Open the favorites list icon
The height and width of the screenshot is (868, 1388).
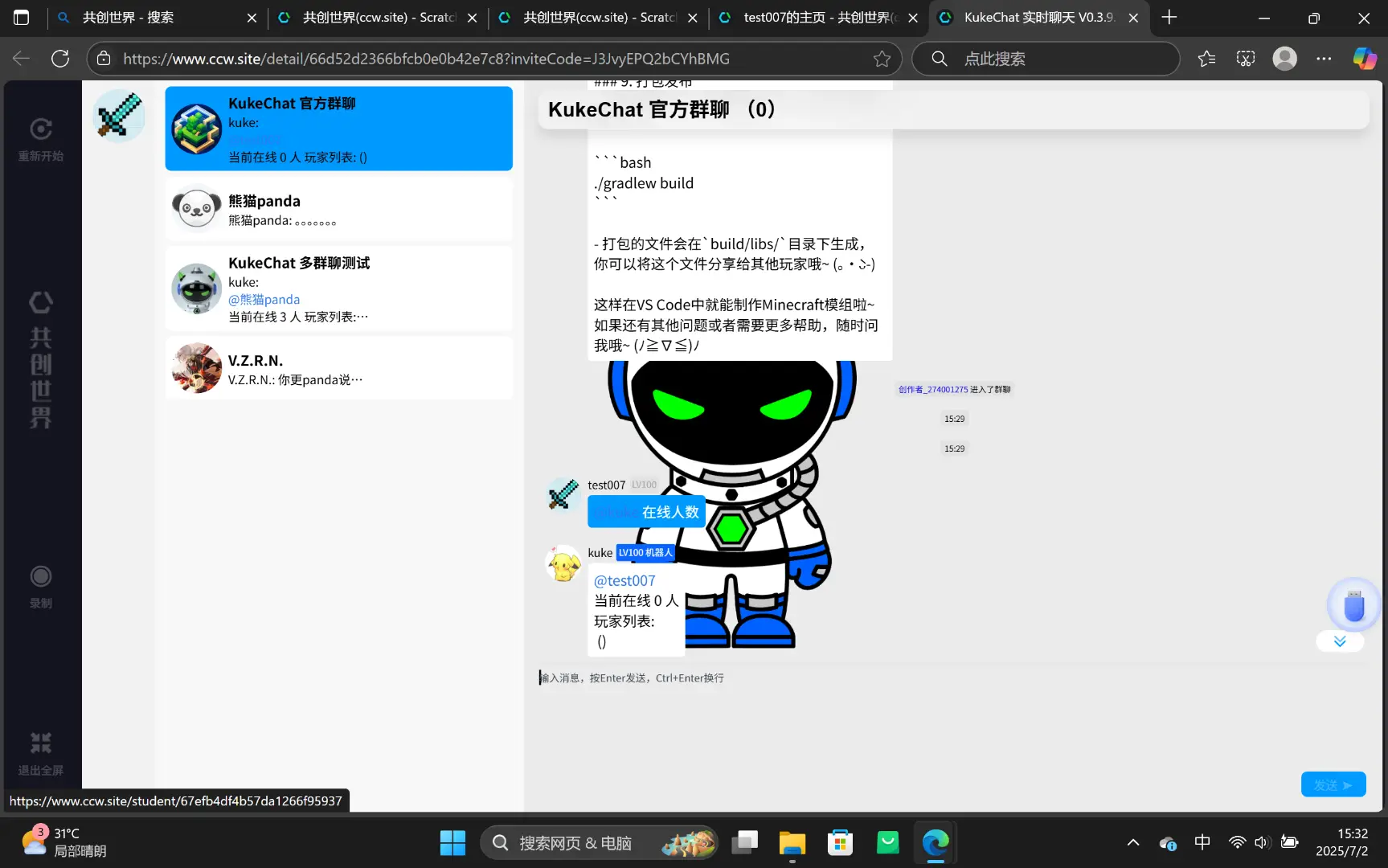tap(1206, 59)
